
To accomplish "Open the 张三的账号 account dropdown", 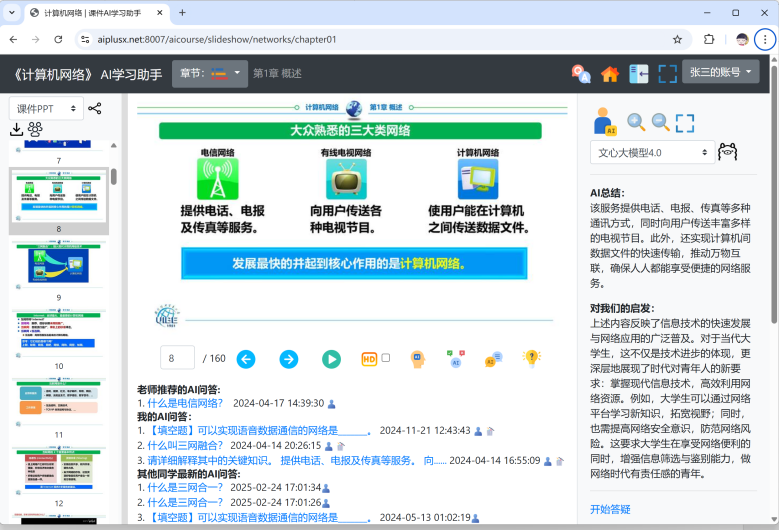I will [x=720, y=72].
